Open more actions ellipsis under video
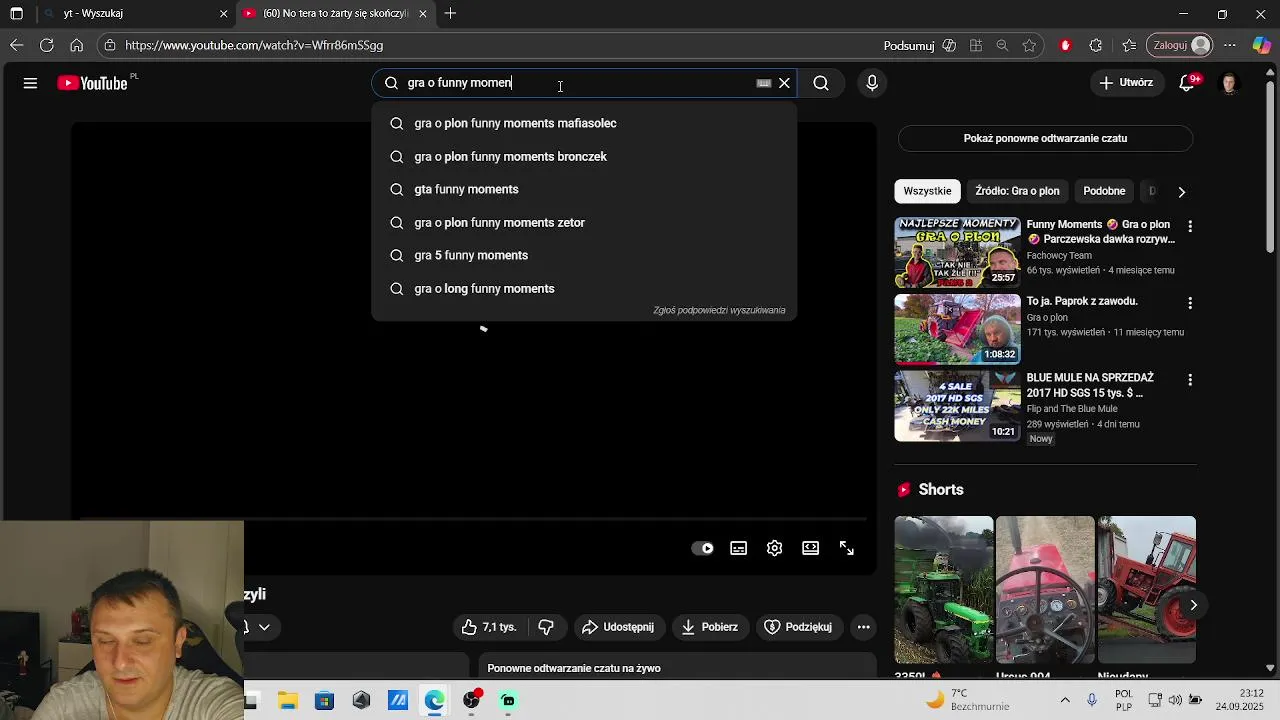 point(864,627)
